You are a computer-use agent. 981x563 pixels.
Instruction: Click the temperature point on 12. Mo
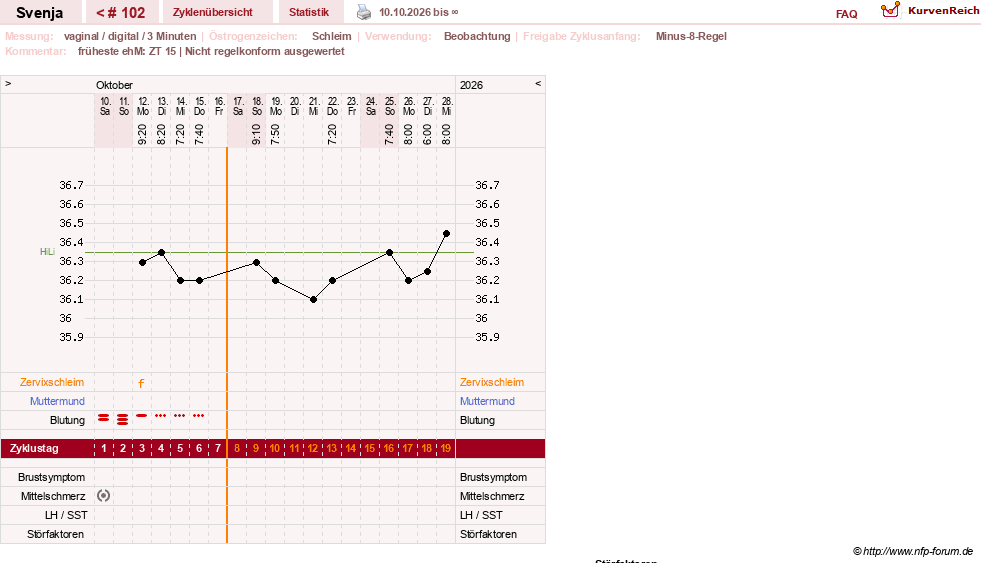tap(143, 263)
